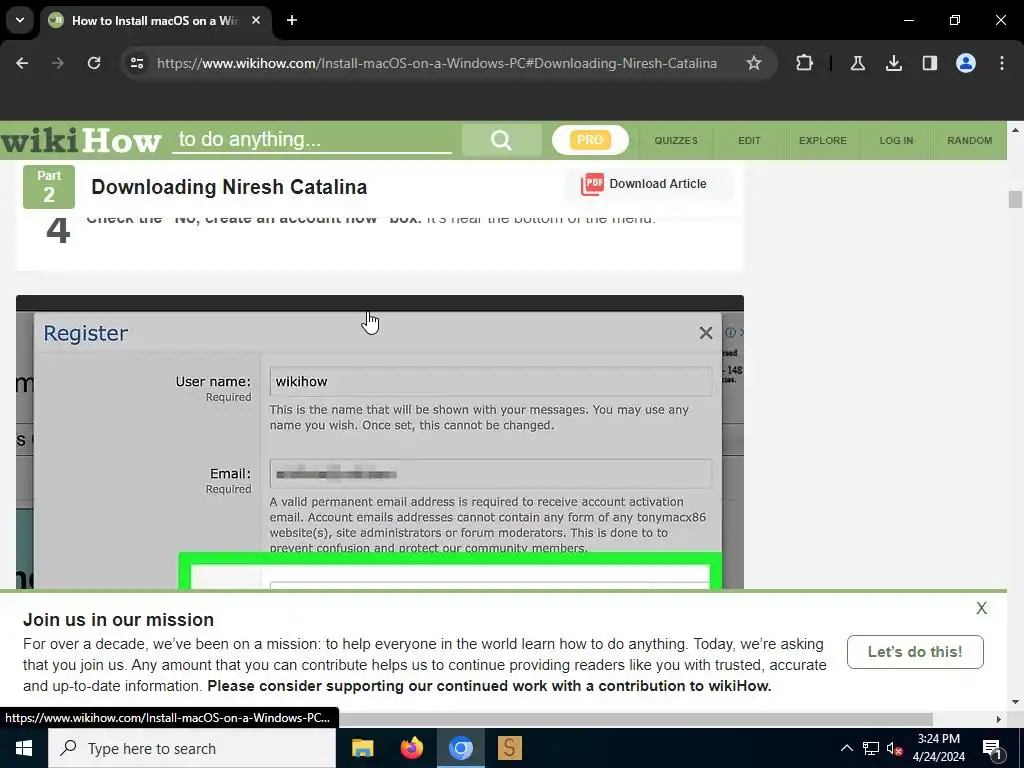Click the browser forward arrow
This screenshot has width=1024, height=768.
(x=58, y=63)
